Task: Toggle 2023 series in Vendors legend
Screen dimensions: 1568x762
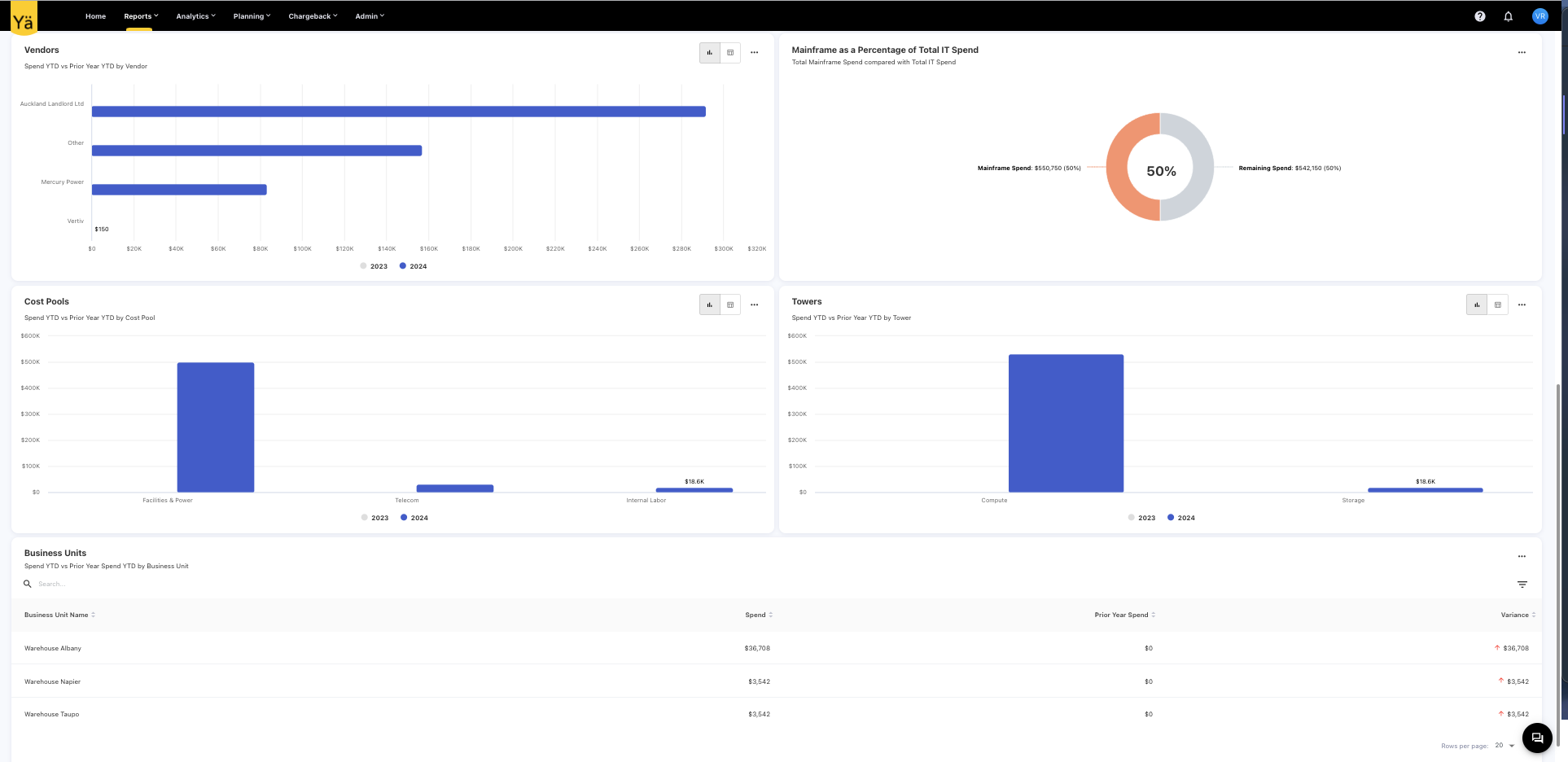Action: click(x=374, y=266)
